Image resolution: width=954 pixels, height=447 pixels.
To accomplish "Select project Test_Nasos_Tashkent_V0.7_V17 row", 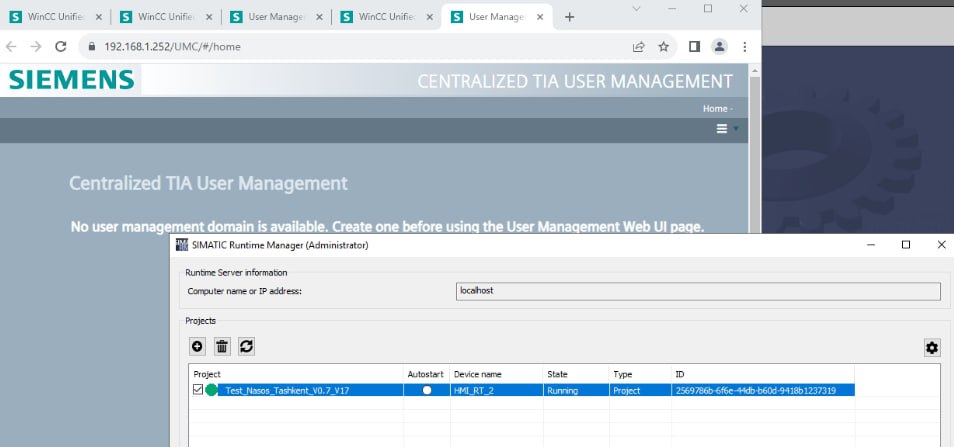I will [521, 390].
